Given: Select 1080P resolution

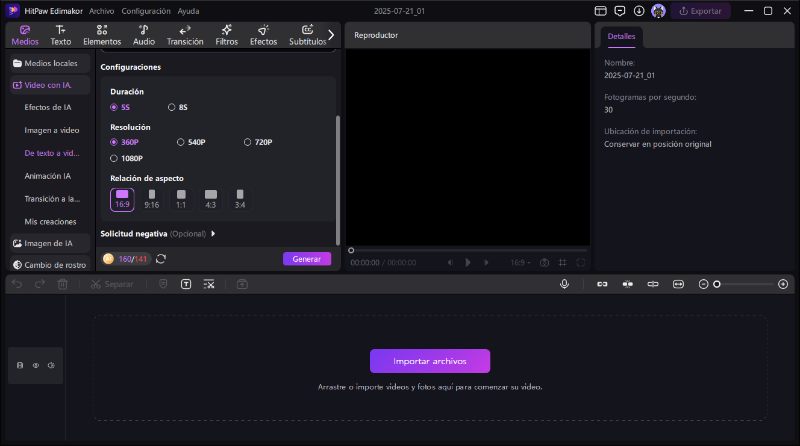Looking at the screenshot, I should (x=114, y=158).
